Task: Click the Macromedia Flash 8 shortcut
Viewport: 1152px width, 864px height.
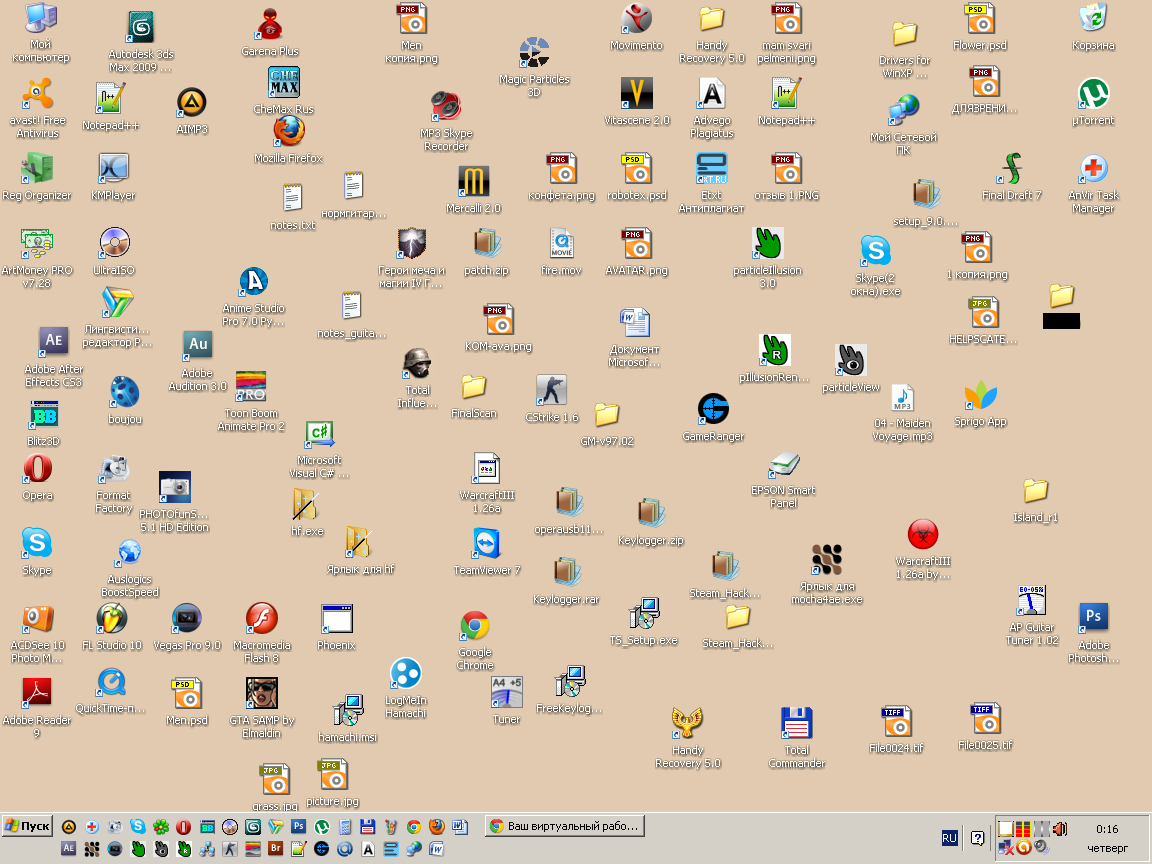Action: pos(262,620)
